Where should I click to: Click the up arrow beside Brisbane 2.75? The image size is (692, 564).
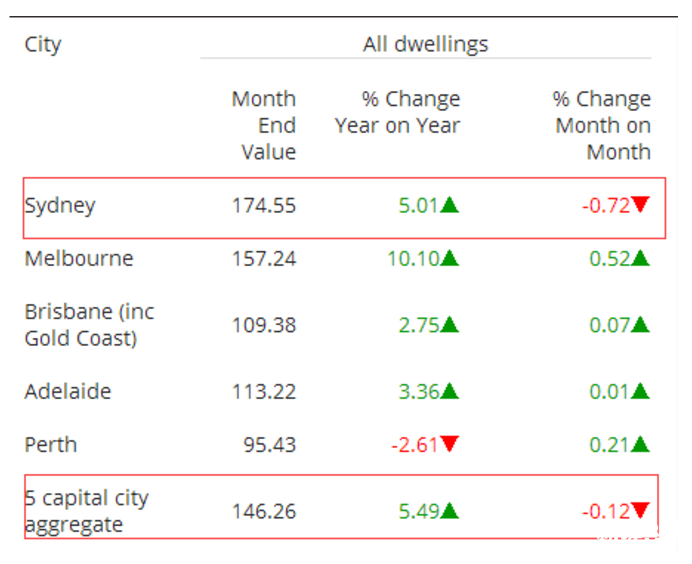point(450,324)
